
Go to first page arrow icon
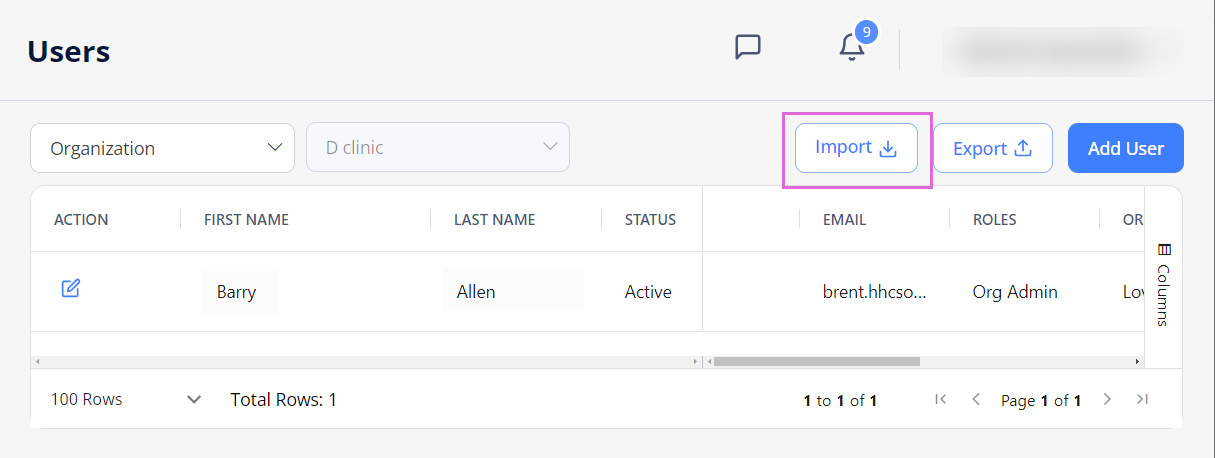pos(940,399)
